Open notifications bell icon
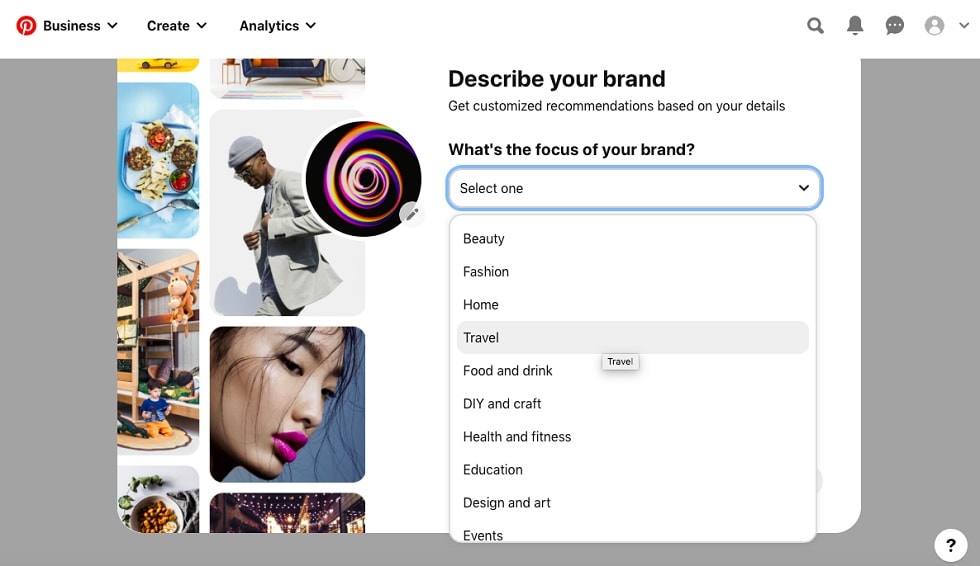The height and width of the screenshot is (566, 980). tap(855, 26)
